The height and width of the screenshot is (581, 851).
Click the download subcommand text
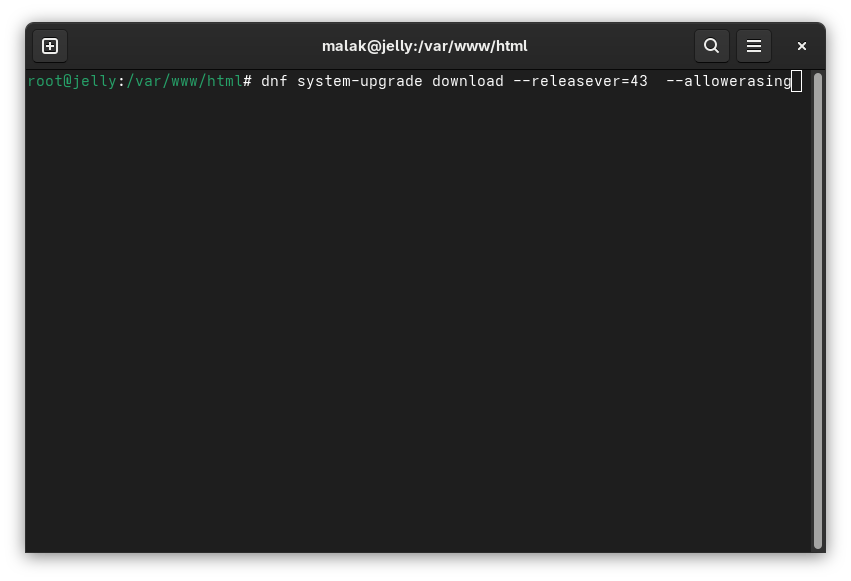tap(467, 81)
